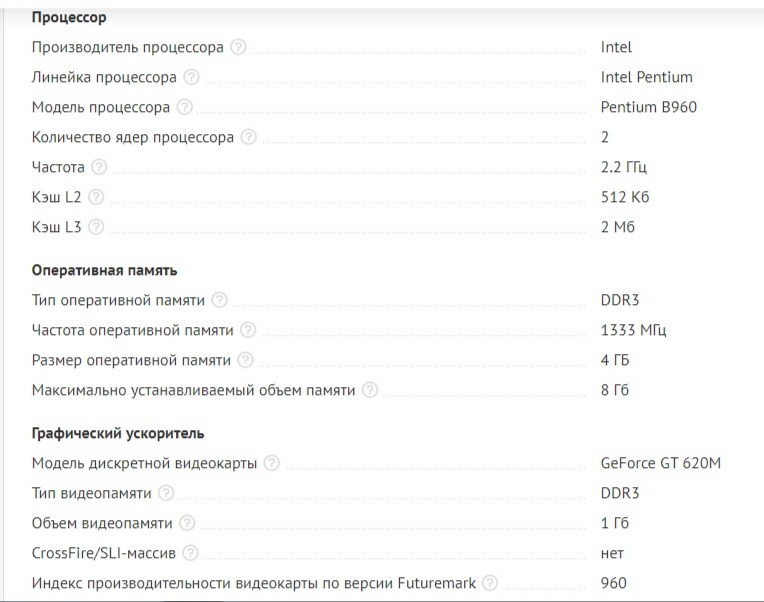
Task: Click help icon for Частота оперативной памяти
Action: tap(248, 330)
